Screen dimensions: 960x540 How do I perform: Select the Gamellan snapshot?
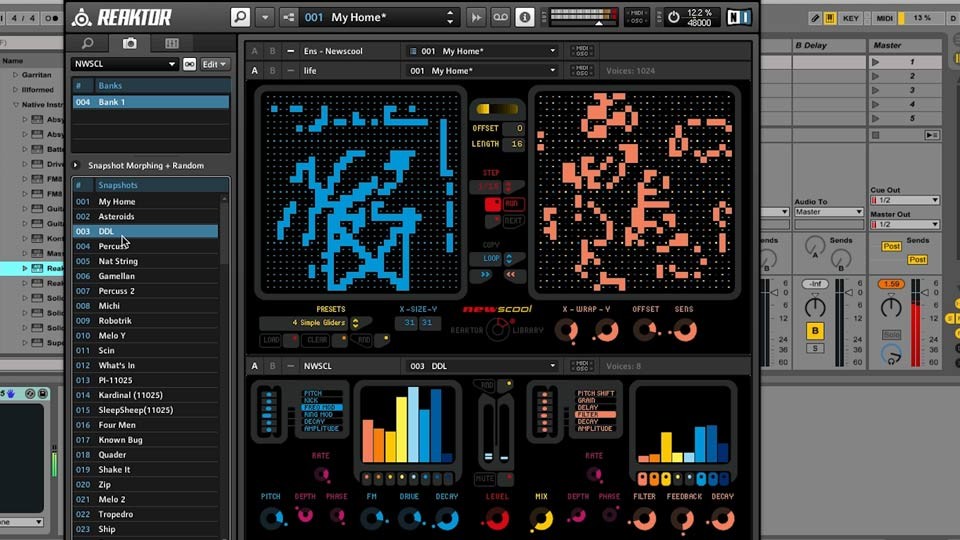point(145,276)
